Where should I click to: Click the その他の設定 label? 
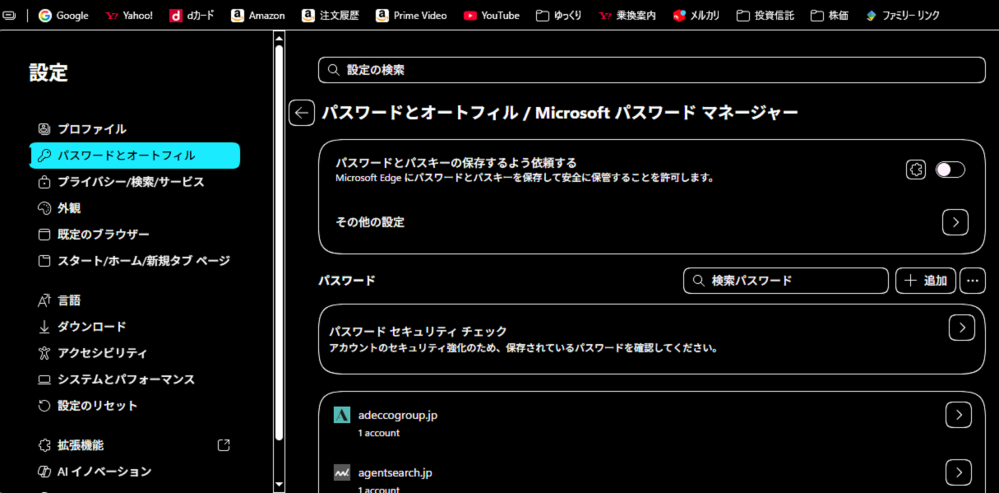click(370, 222)
